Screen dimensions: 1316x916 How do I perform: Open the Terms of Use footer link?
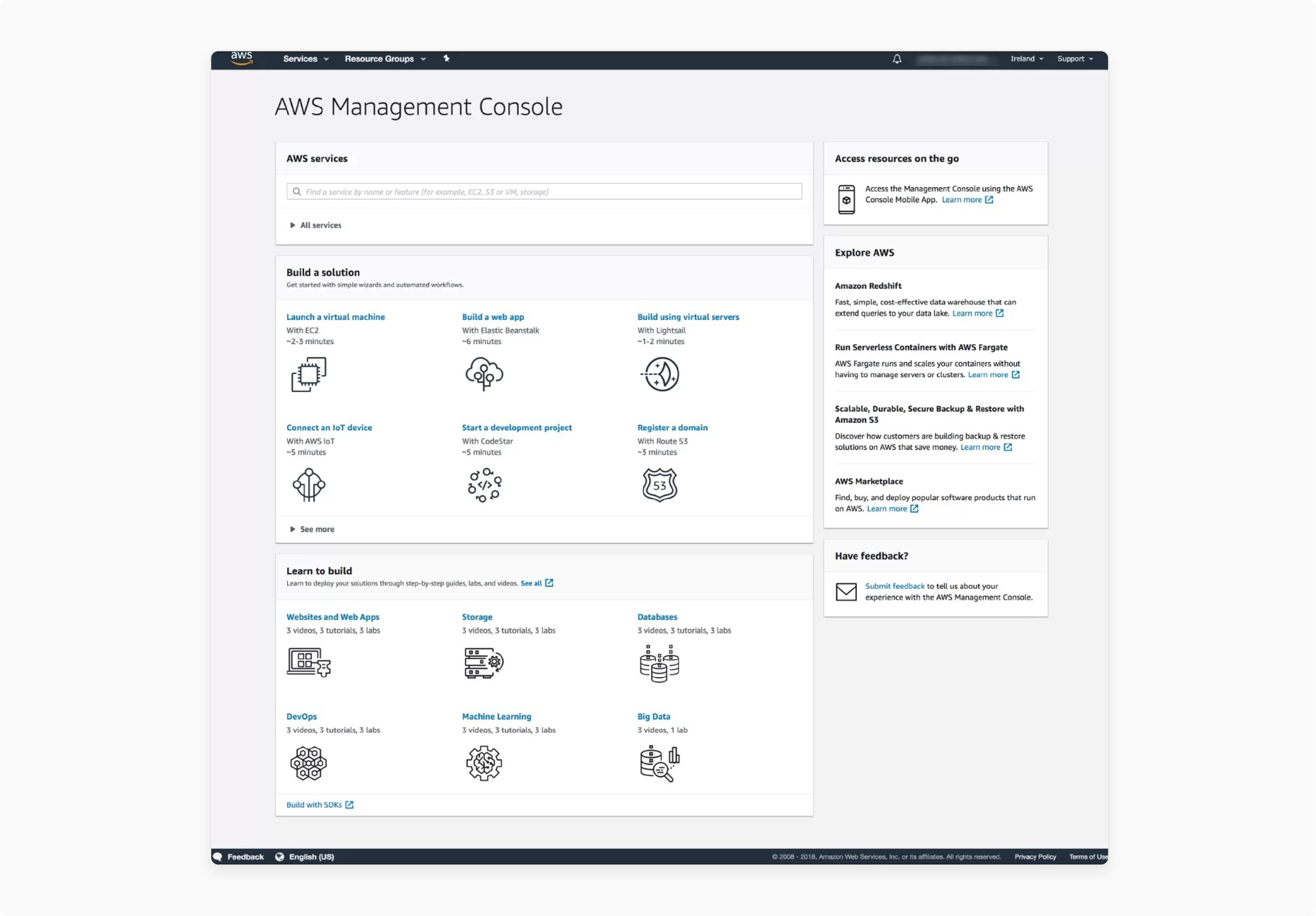click(1088, 857)
